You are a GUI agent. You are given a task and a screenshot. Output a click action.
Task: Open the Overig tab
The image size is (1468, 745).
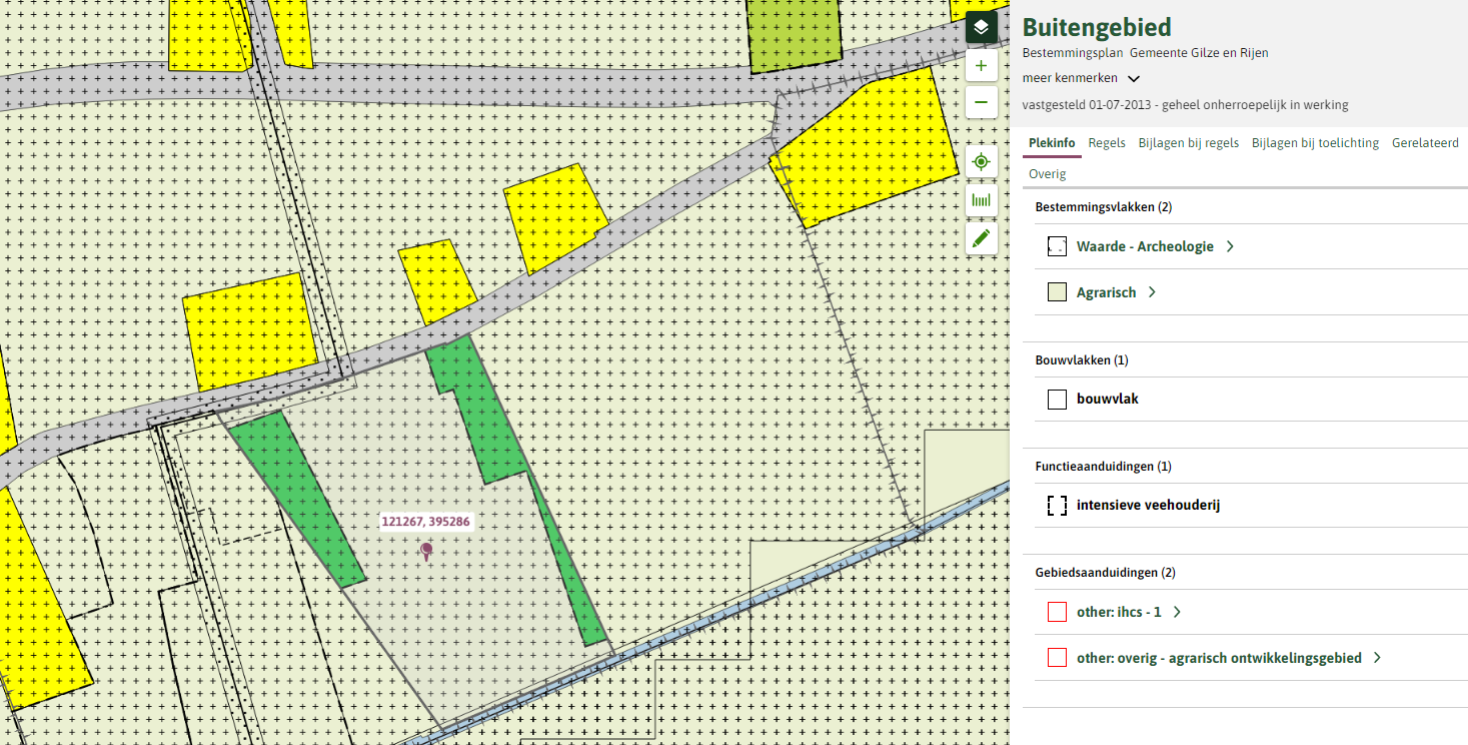(x=1047, y=174)
